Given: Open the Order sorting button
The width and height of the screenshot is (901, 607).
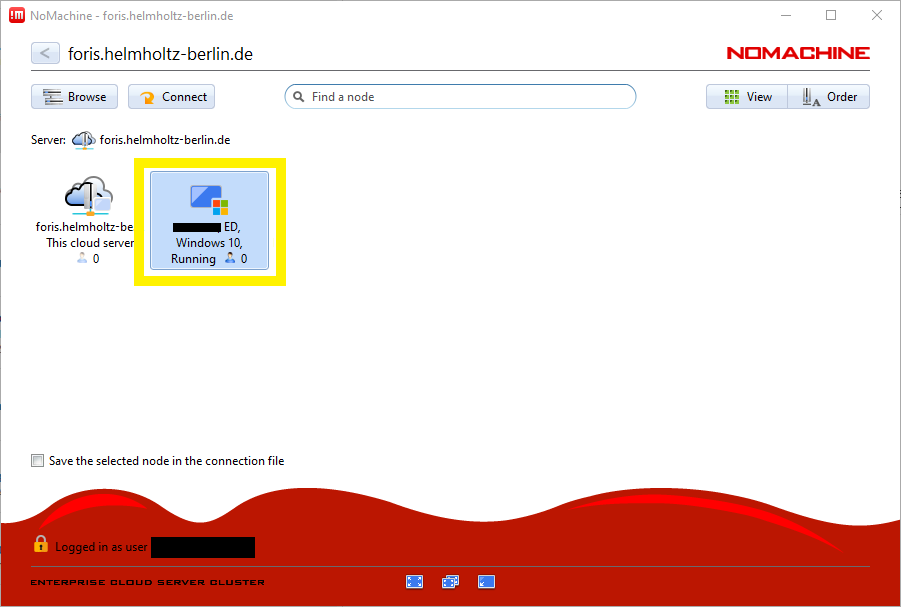Looking at the screenshot, I should [x=829, y=97].
